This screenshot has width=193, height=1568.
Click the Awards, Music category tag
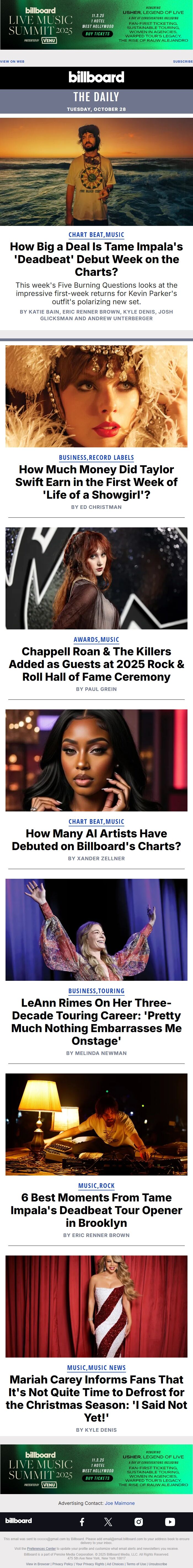[96, 640]
